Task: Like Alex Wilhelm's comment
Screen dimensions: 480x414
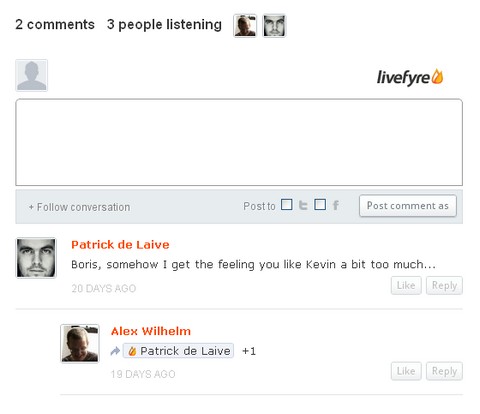Action: (x=406, y=371)
